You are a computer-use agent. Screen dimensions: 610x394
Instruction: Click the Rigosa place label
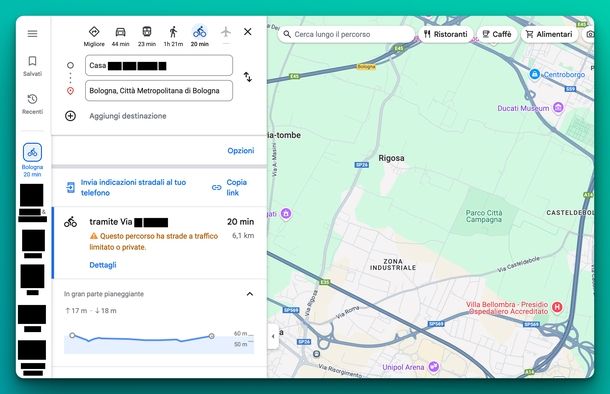[x=391, y=158]
